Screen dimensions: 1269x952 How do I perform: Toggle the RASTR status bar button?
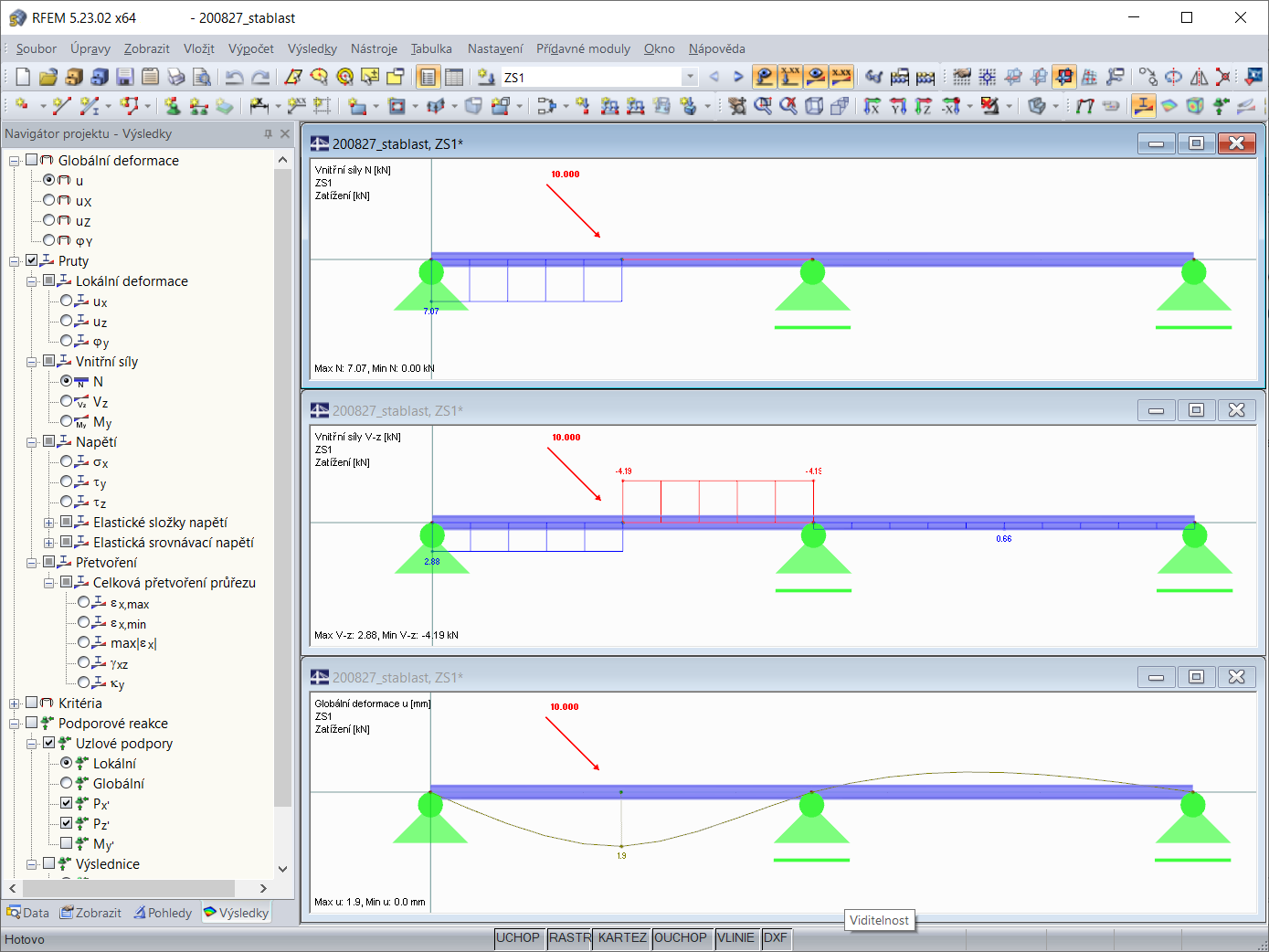[570, 937]
